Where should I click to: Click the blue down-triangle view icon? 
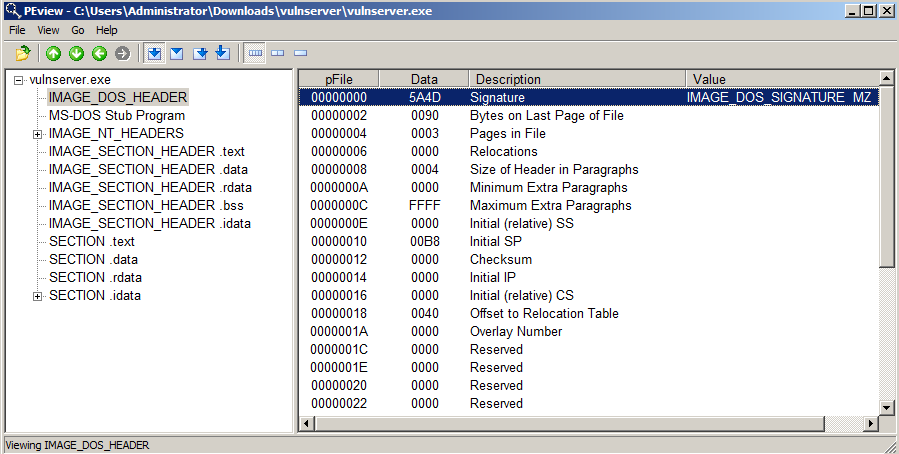click(x=176, y=53)
